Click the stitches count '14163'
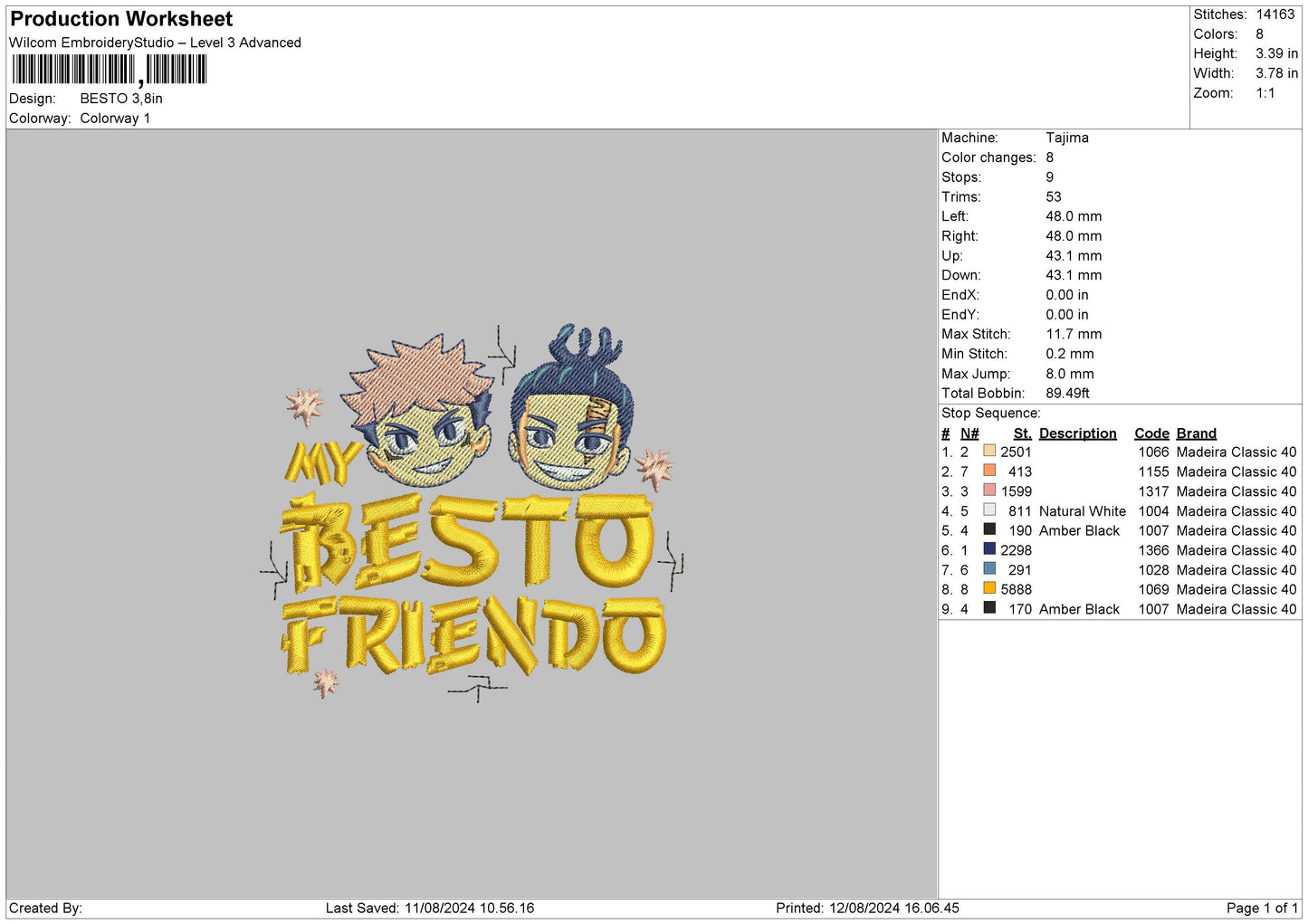The image size is (1308, 924). pyautogui.click(x=1275, y=14)
